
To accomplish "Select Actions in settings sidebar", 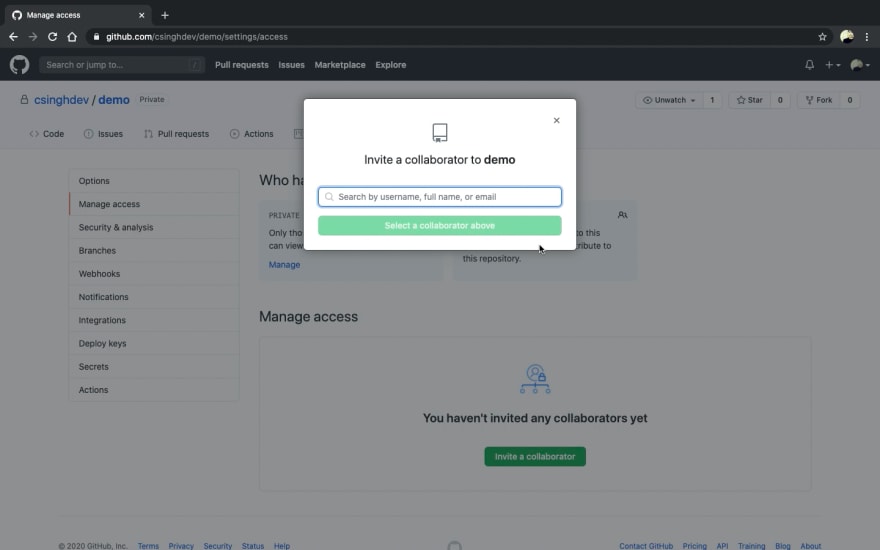I will [x=154, y=389].
